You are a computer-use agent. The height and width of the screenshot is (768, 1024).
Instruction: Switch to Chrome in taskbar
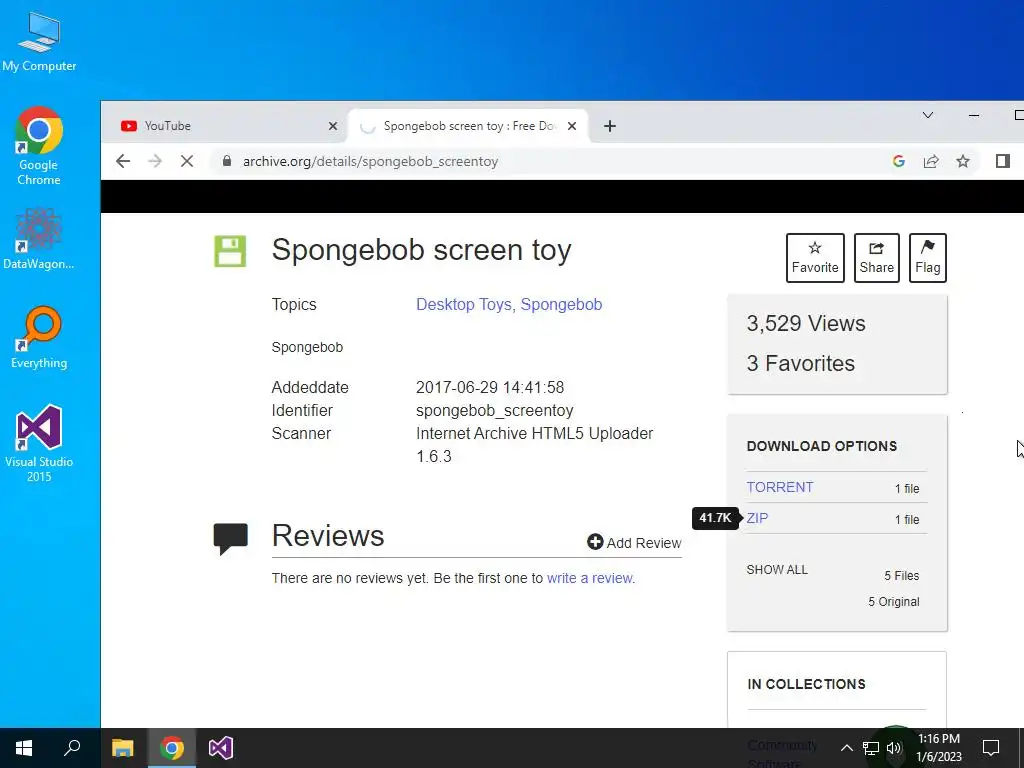coord(172,748)
